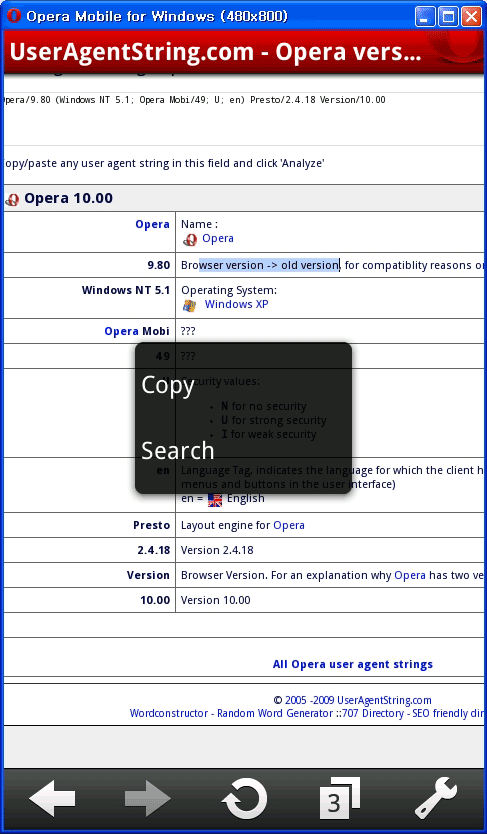The height and width of the screenshot is (834, 487).
Task: Click the Opera Mobi link
Action: coord(122,331)
